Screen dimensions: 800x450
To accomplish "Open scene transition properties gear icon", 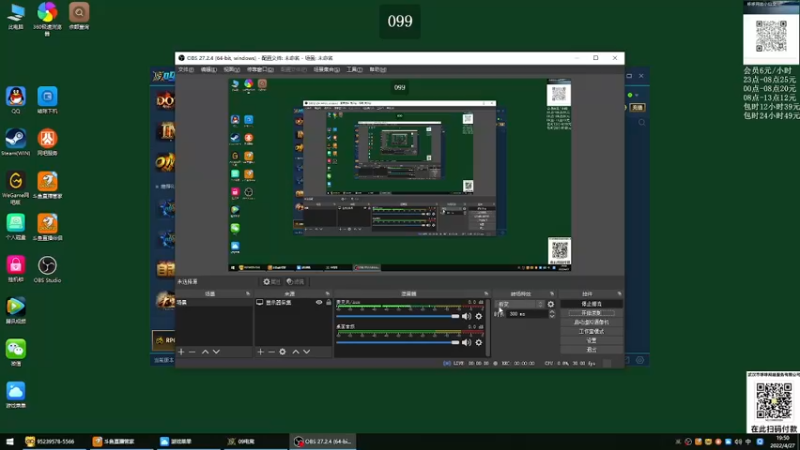I will 551,304.
